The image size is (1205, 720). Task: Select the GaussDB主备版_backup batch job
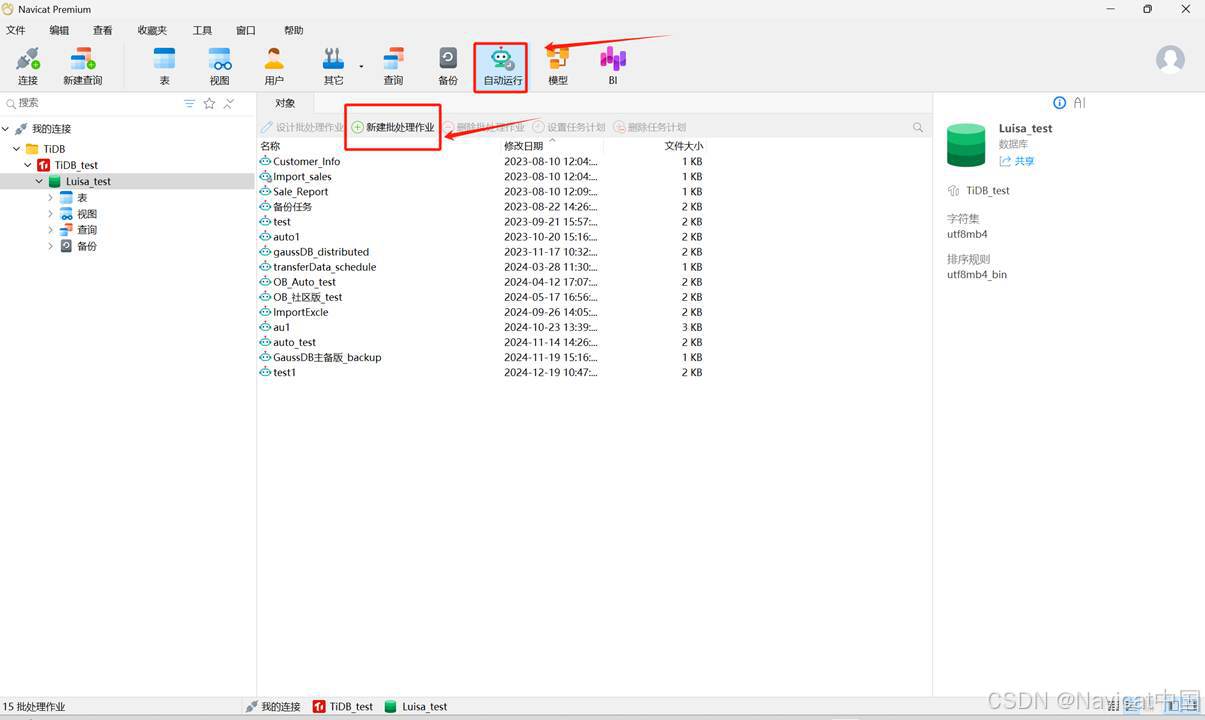(x=327, y=357)
